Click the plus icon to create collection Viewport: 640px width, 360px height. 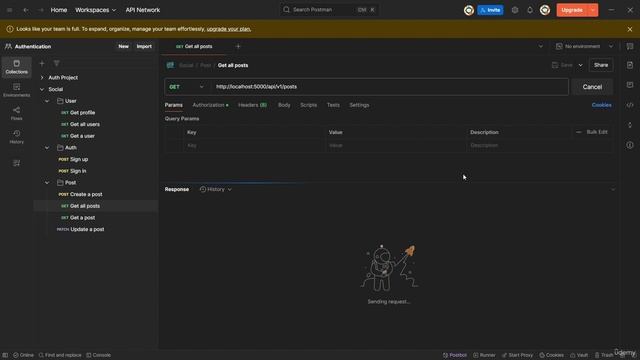tap(42, 63)
